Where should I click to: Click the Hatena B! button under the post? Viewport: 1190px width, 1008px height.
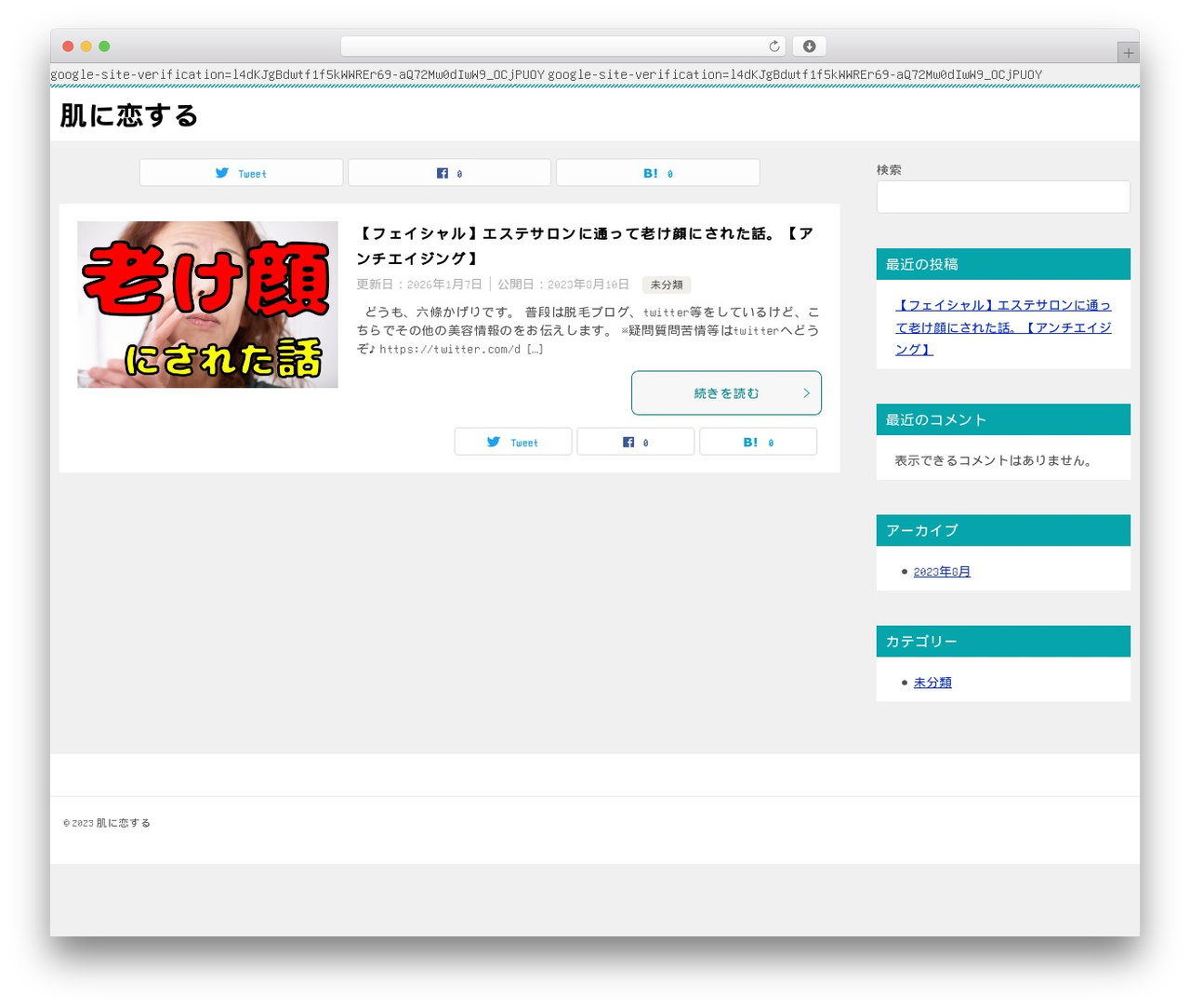tap(758, 442)
